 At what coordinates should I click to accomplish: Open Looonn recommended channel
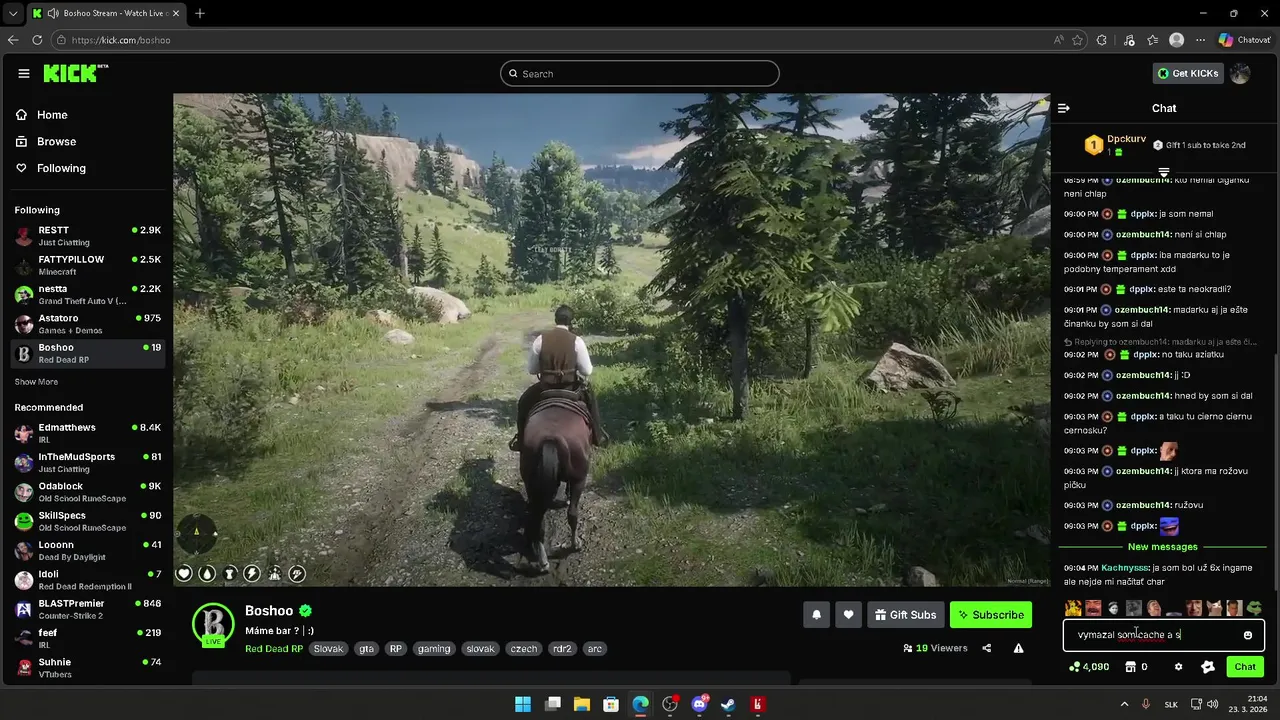[88, 550]
